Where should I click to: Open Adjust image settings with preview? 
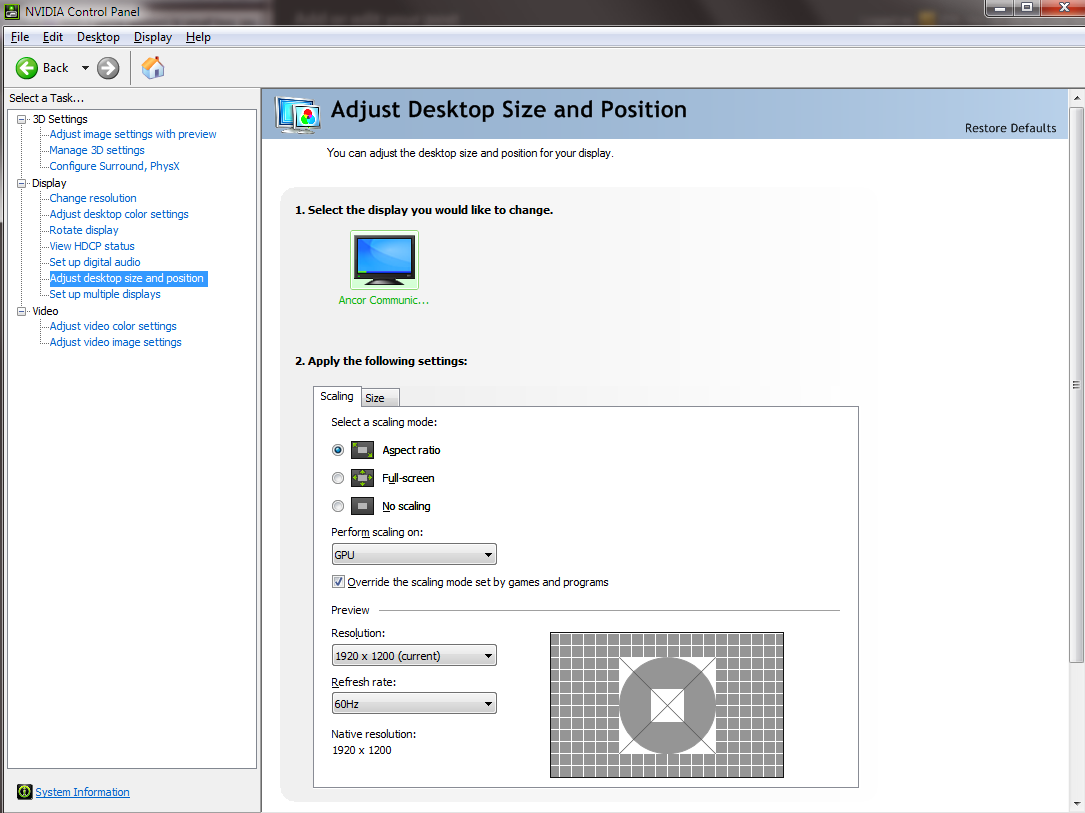[133, 134]
